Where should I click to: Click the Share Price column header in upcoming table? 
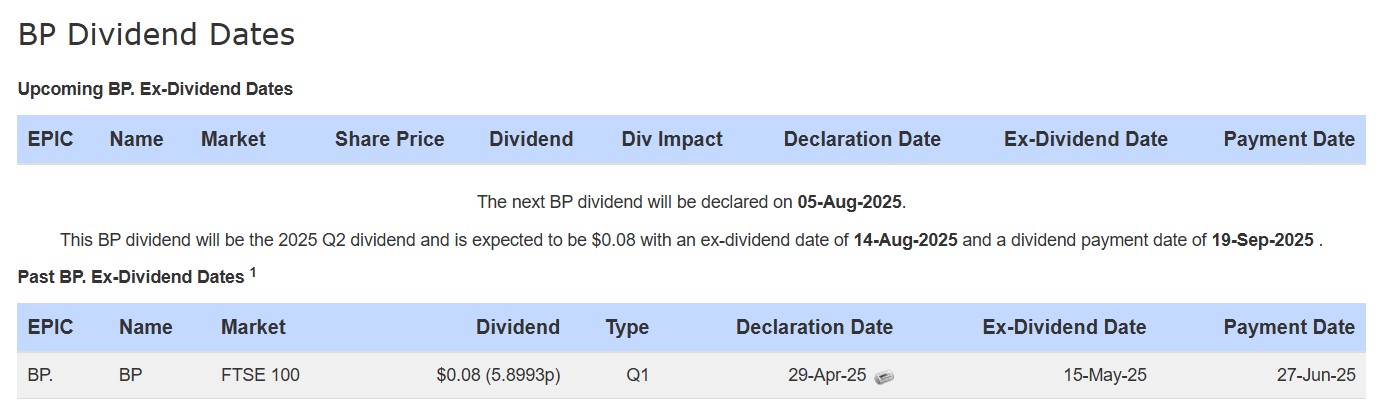(390, 139)
